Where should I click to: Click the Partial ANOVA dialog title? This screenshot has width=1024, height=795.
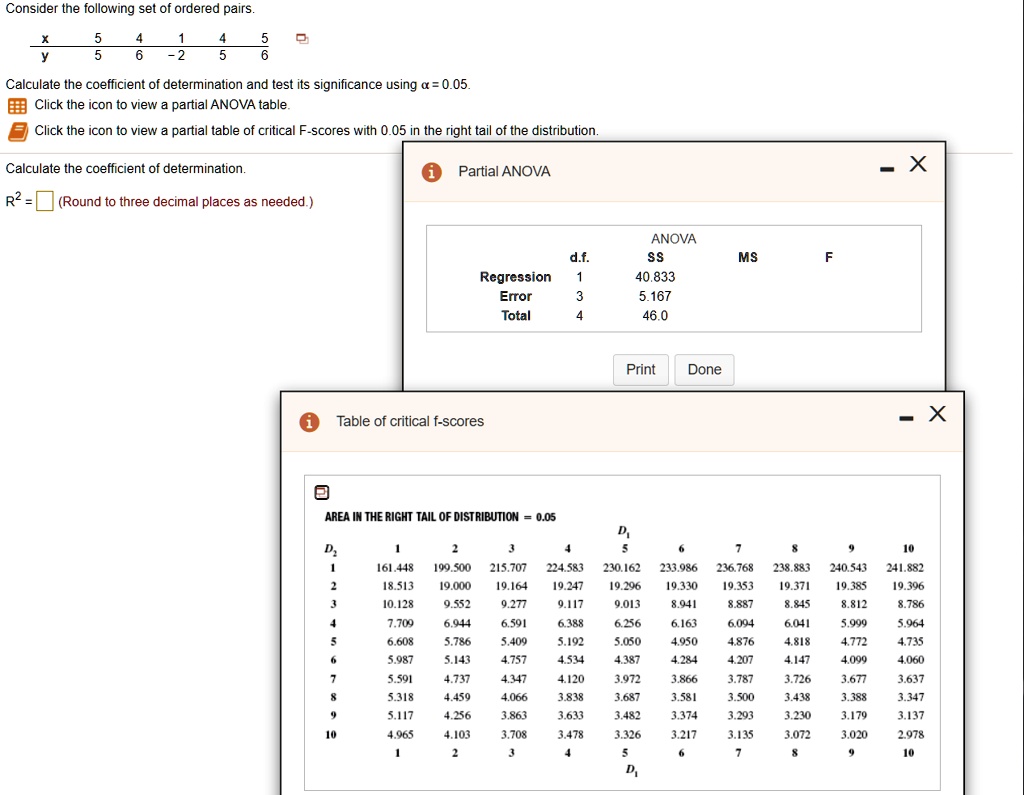tap(504, 172)
